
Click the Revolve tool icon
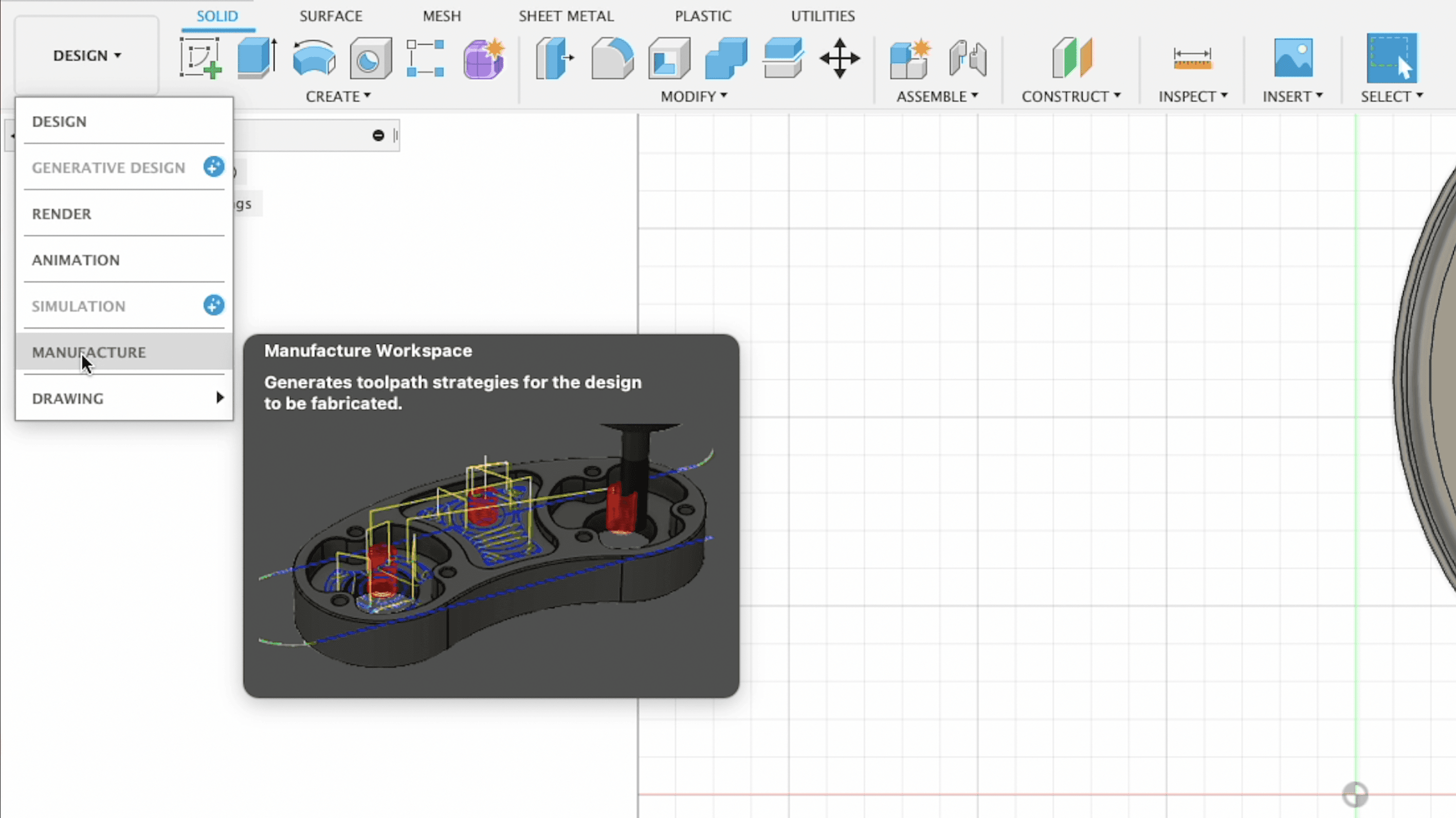click(314, 58)
